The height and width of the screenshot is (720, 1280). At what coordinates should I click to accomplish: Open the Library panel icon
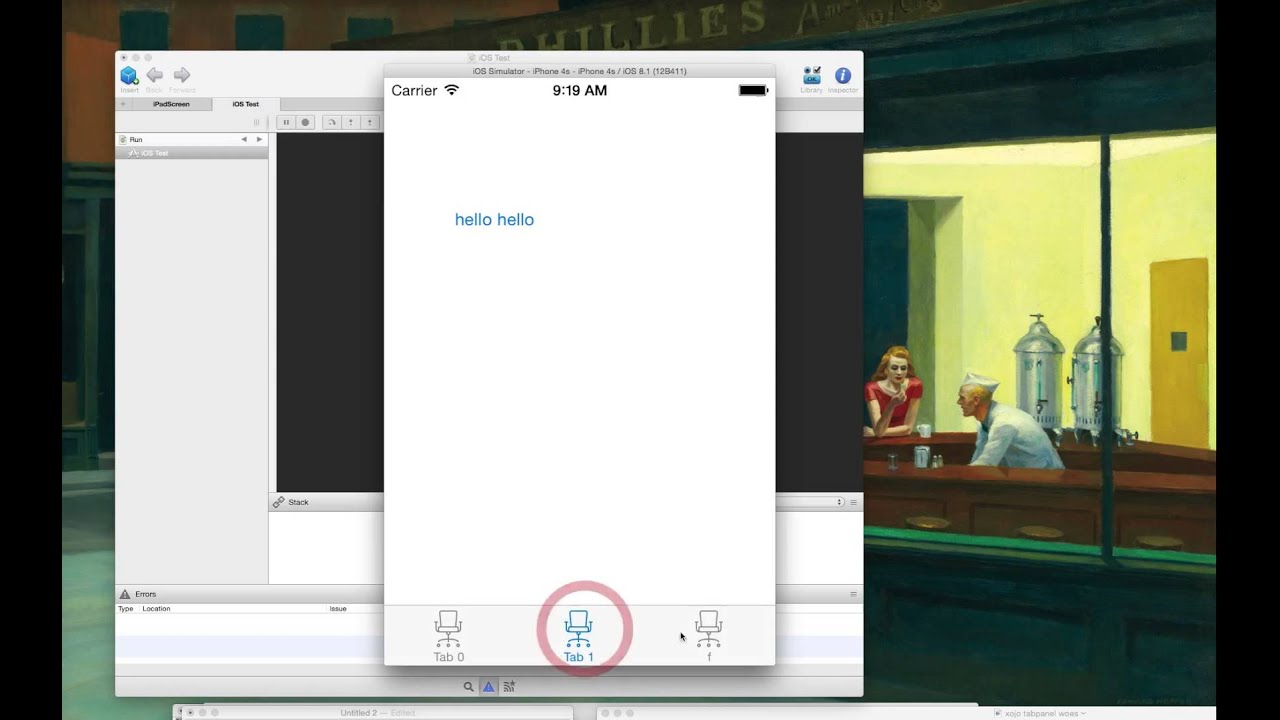pos(812,76)
